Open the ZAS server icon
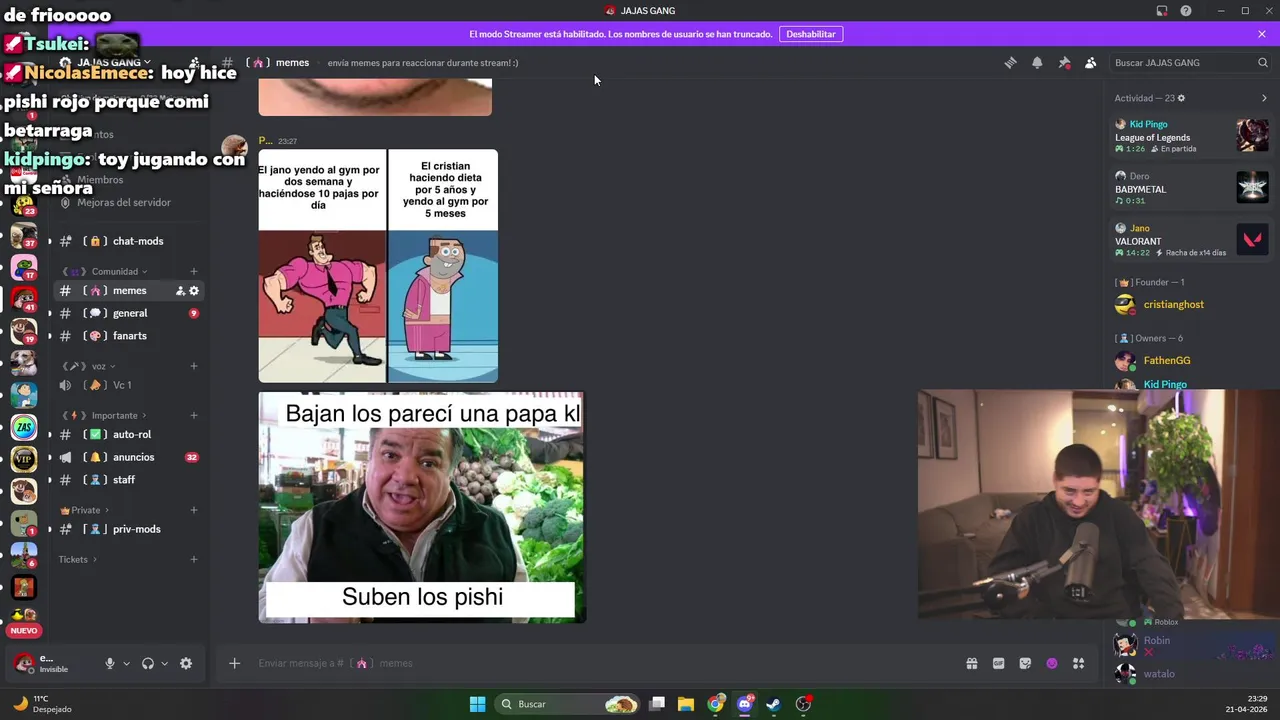 24,427
